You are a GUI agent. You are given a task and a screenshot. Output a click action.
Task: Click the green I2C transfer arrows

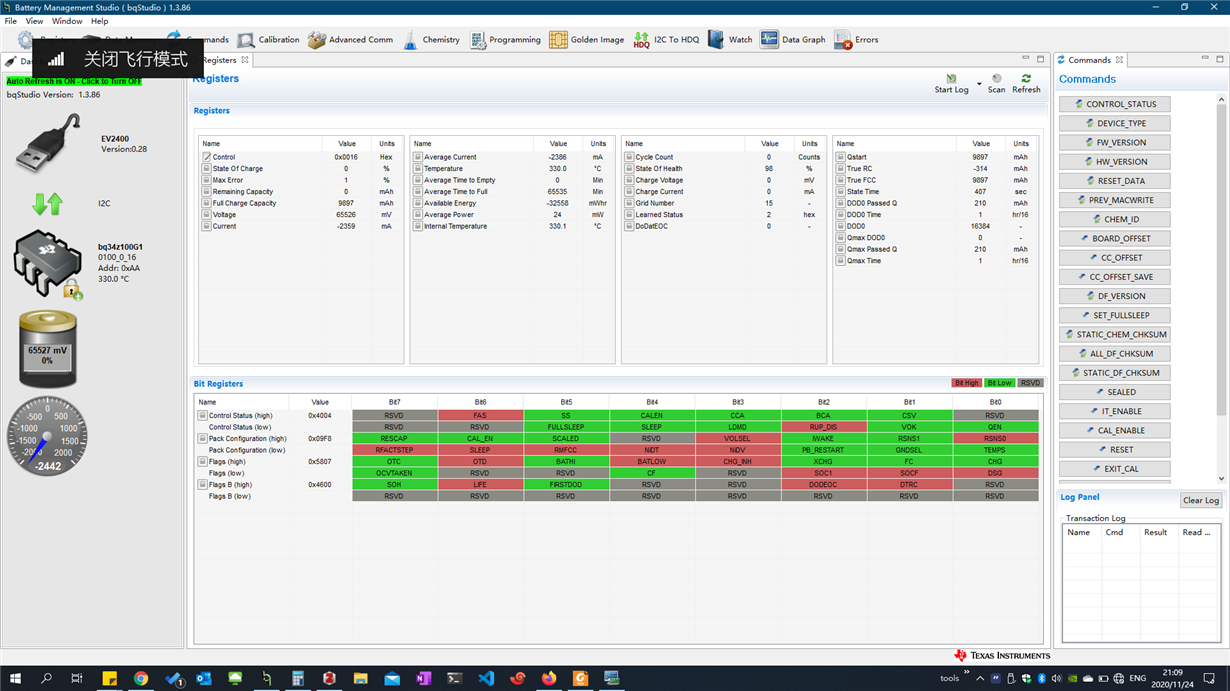[47, 203]
